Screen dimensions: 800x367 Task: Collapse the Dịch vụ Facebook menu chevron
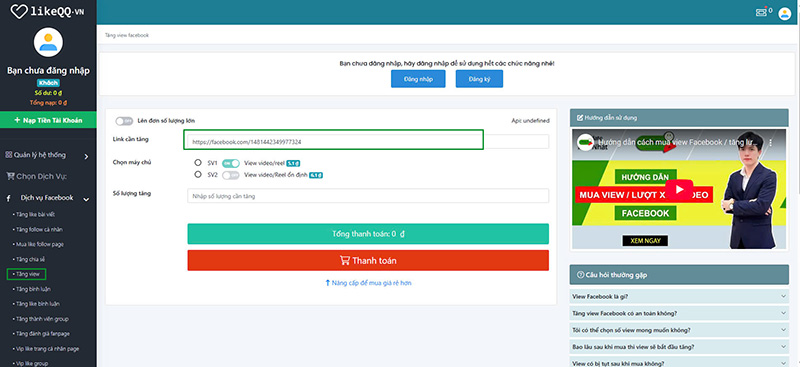(86, 199)
